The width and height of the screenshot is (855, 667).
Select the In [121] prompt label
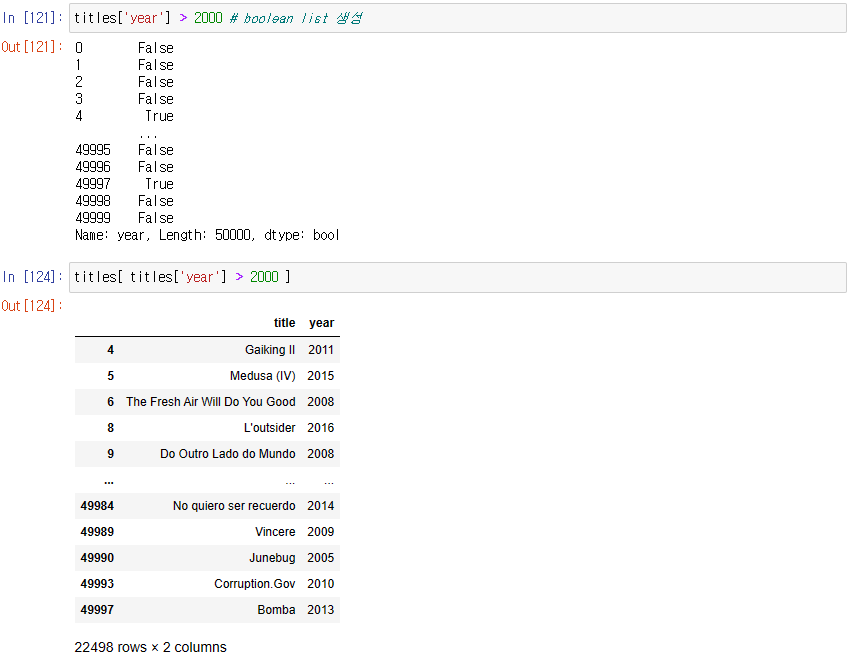(x=32, y=18)
